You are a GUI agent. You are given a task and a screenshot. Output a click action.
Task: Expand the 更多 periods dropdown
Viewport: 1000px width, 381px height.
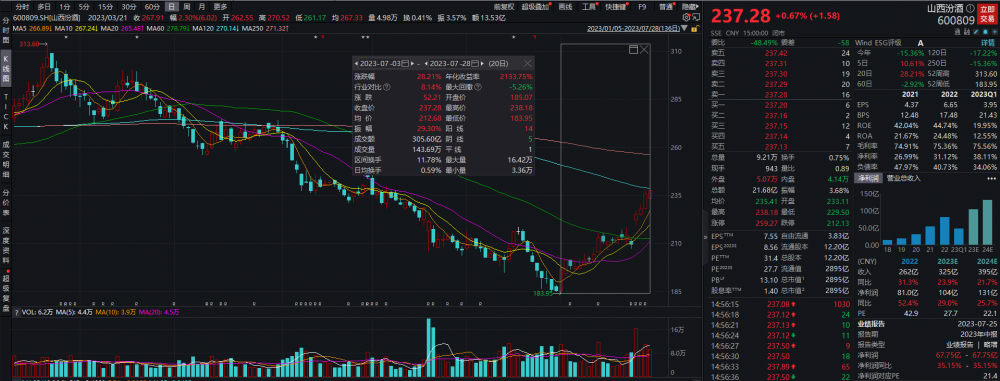point(221,6)
